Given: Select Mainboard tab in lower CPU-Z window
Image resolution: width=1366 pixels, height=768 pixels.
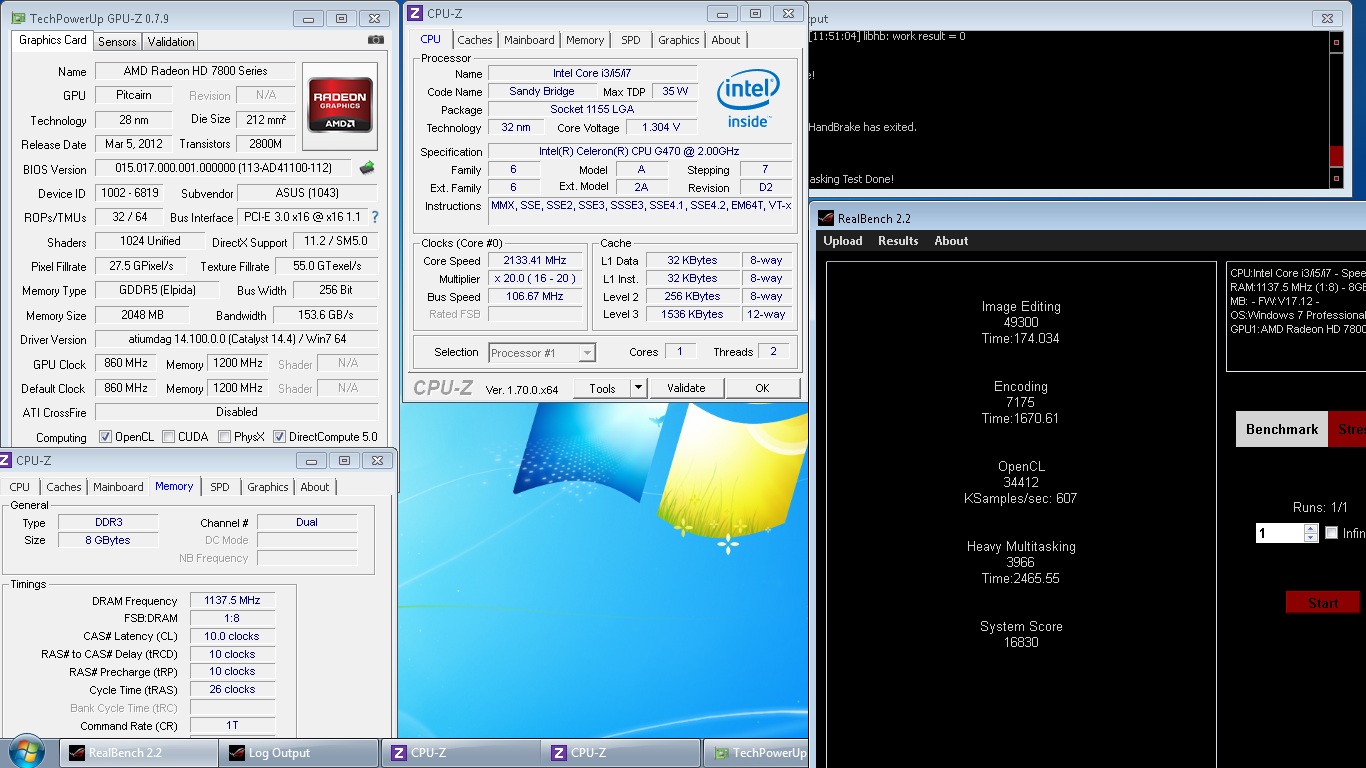Looking at the screenshot, I should (x=118, y=487).
